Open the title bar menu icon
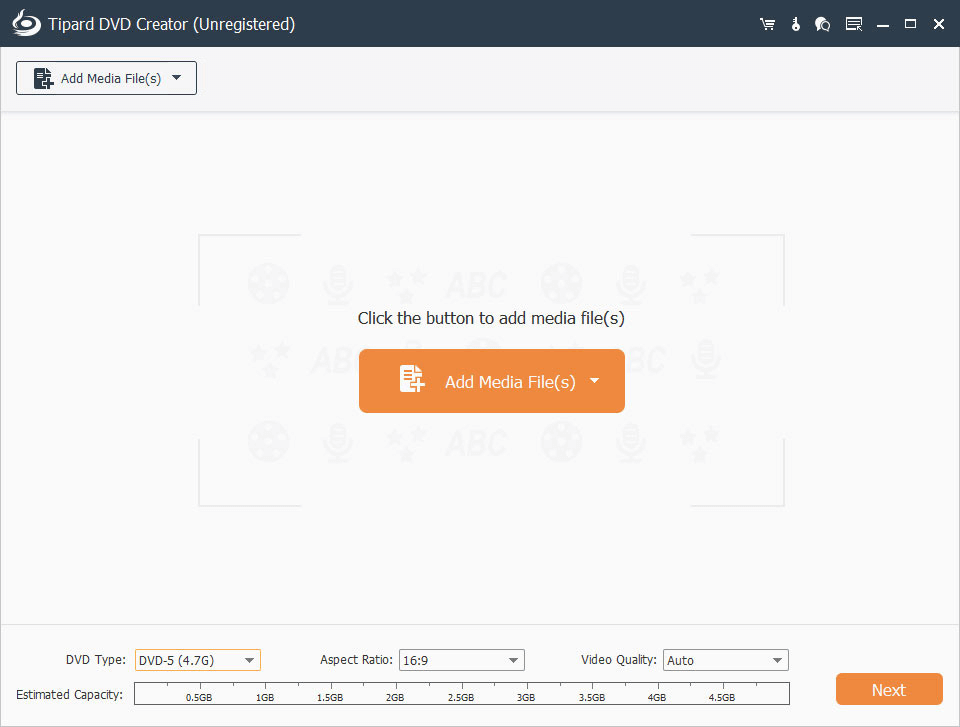 (x=853, y=24)
